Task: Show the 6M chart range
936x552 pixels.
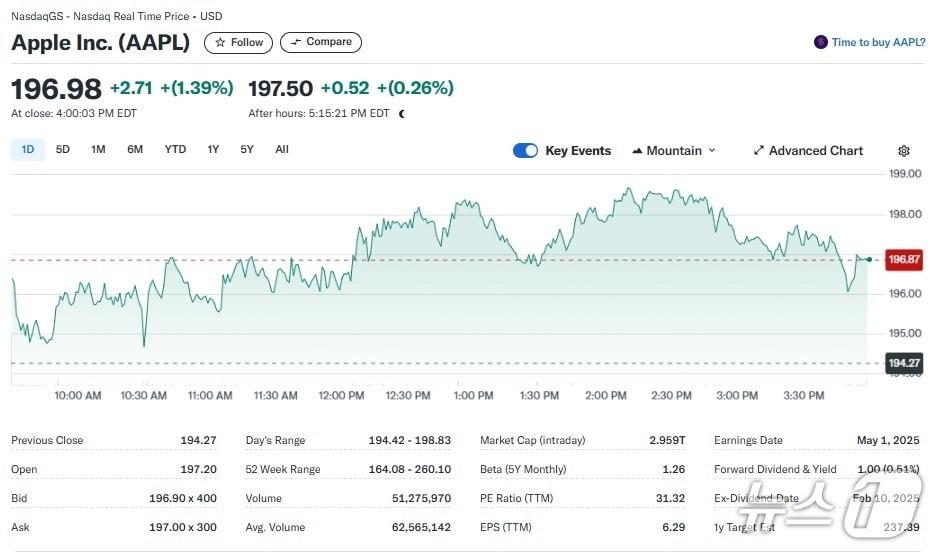Action: [135, 150]
